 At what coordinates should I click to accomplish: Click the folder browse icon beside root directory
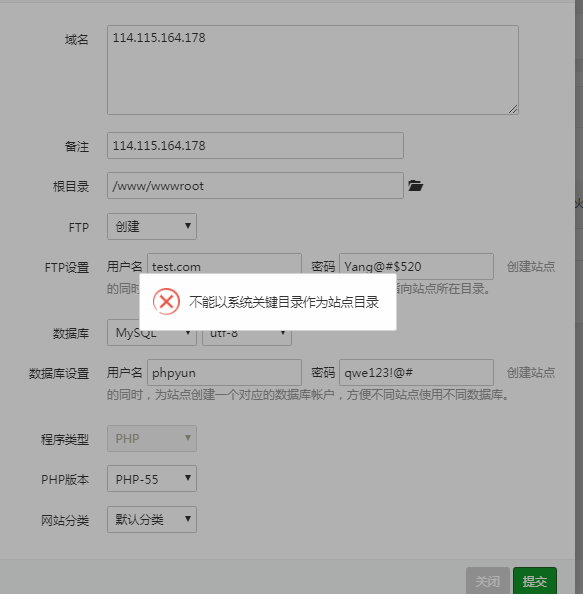tap(415, 186)
